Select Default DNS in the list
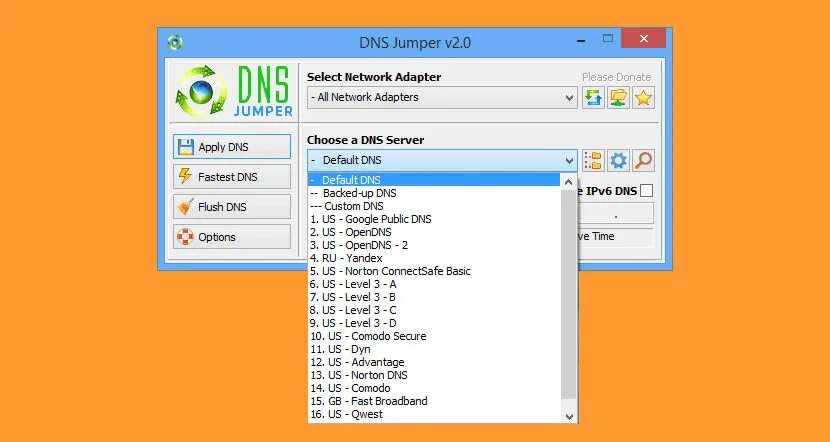 [434, 180]
